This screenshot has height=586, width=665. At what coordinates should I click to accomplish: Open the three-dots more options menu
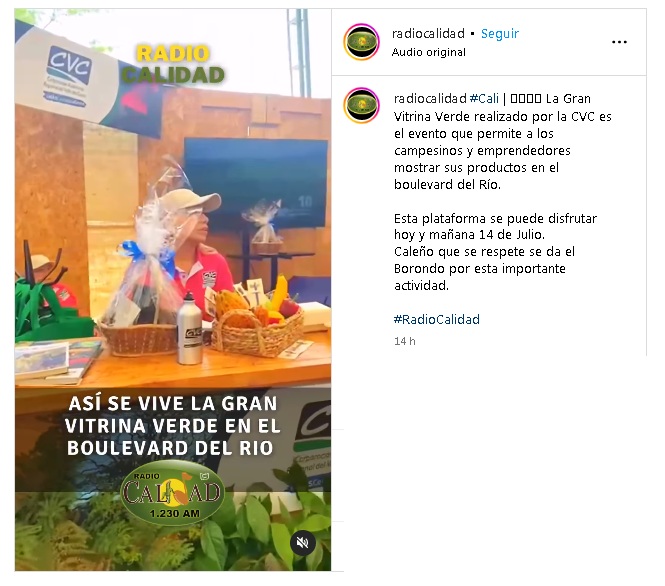[619, 42]
